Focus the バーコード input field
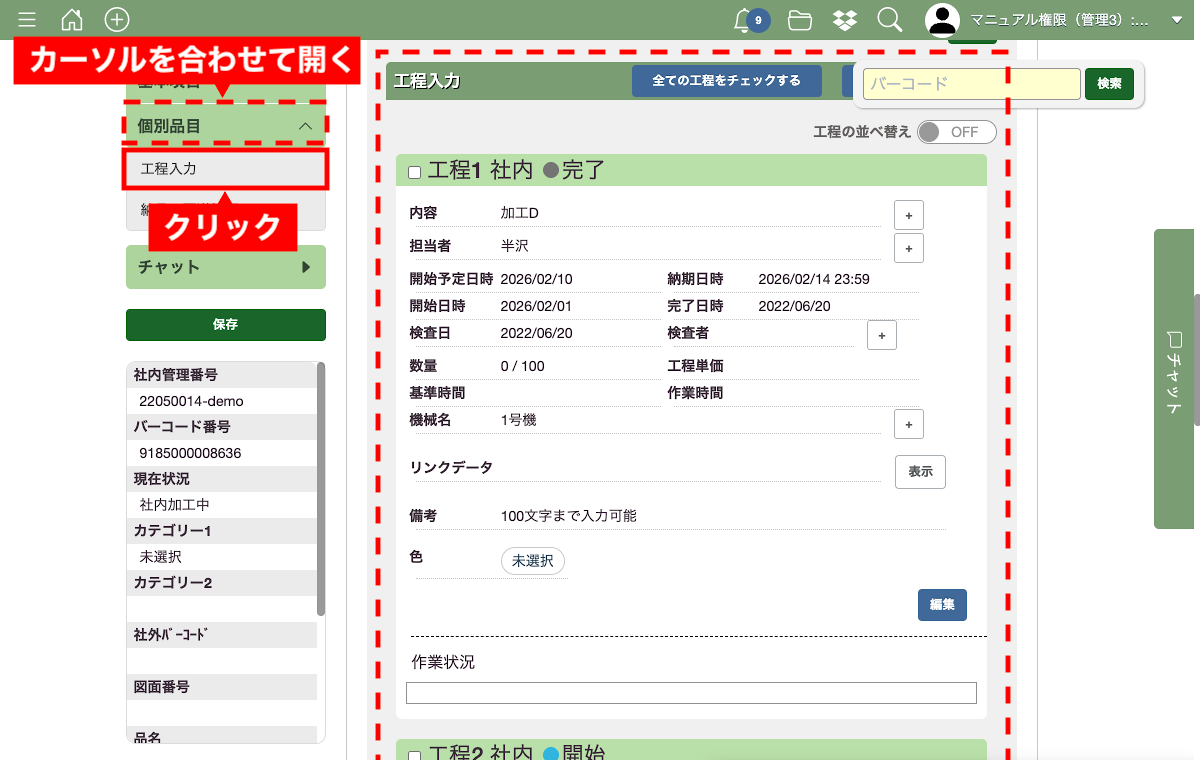The width and height of the screenshot is (1200, 760). (971, 84)
